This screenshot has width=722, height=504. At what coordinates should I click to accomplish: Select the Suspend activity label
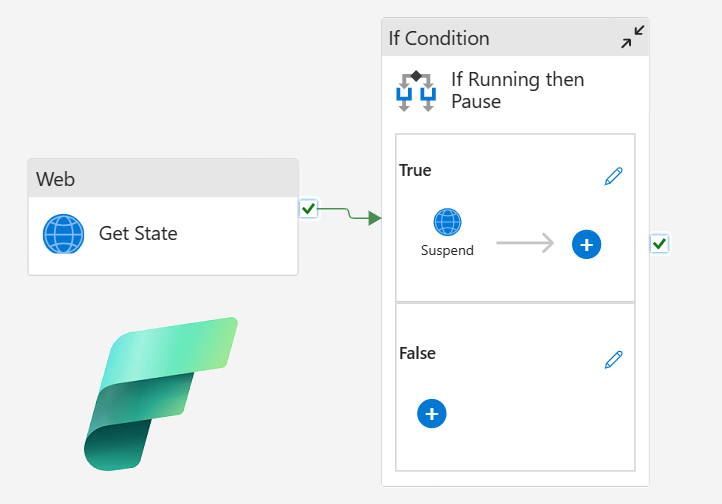coord(447,250)
